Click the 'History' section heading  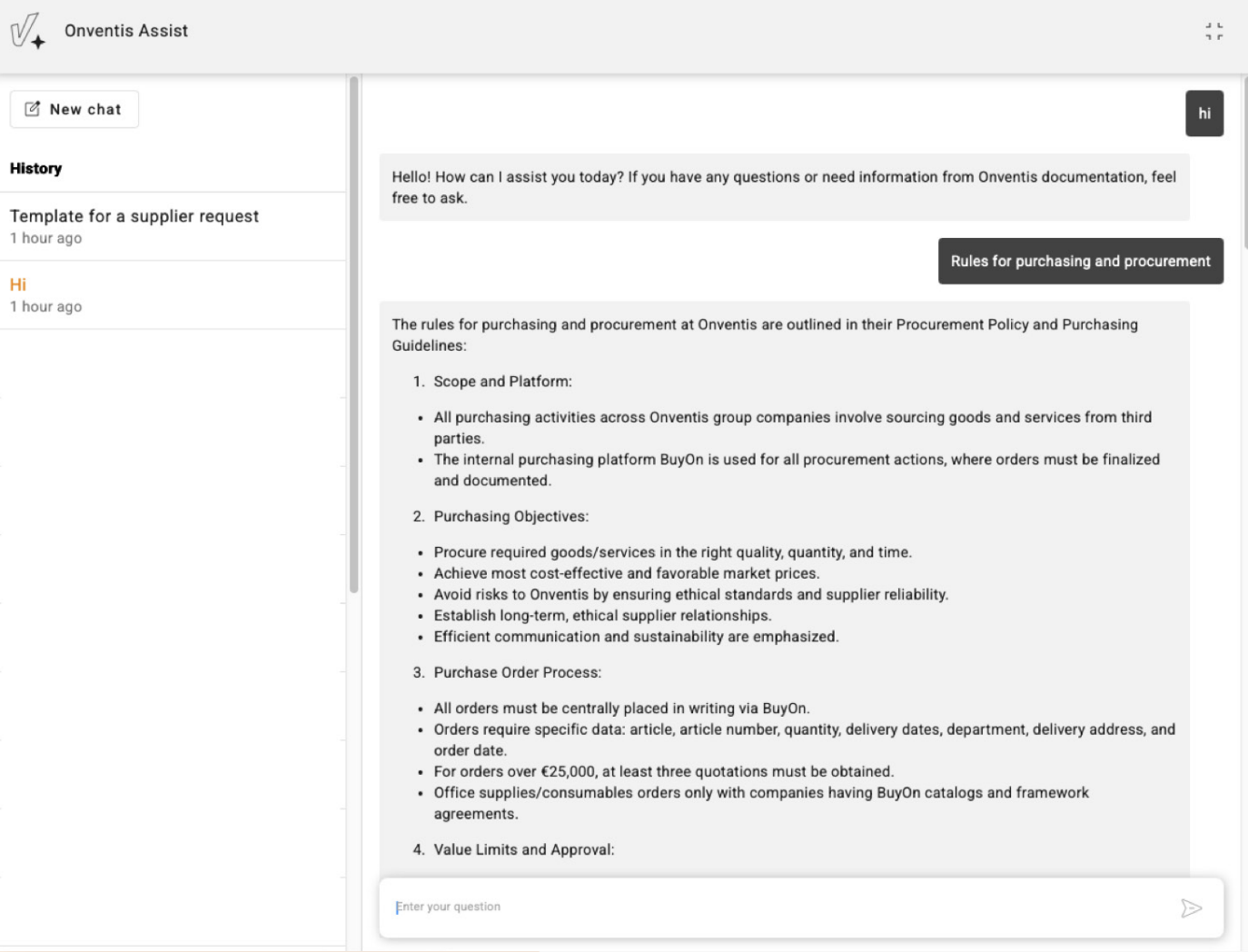[36, 169]
